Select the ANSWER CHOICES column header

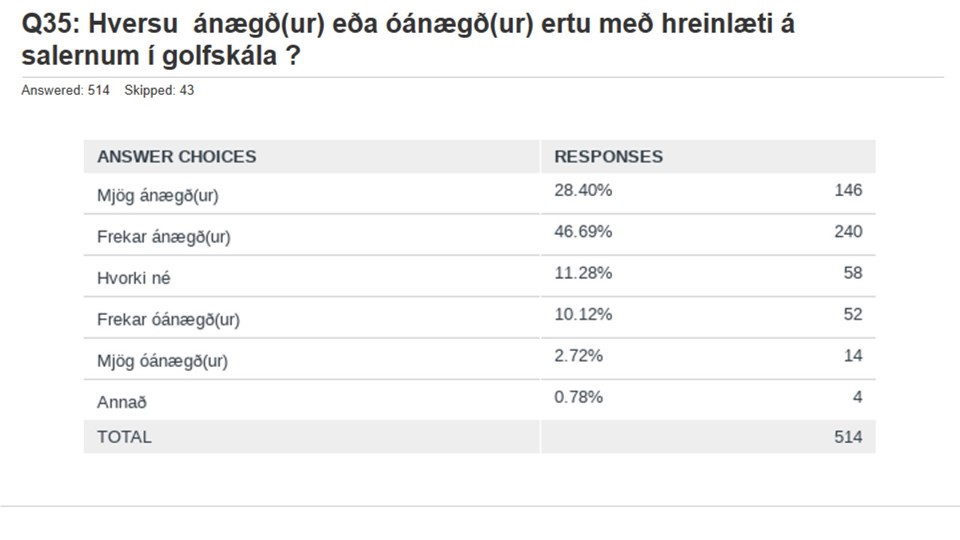click(176, 157)
